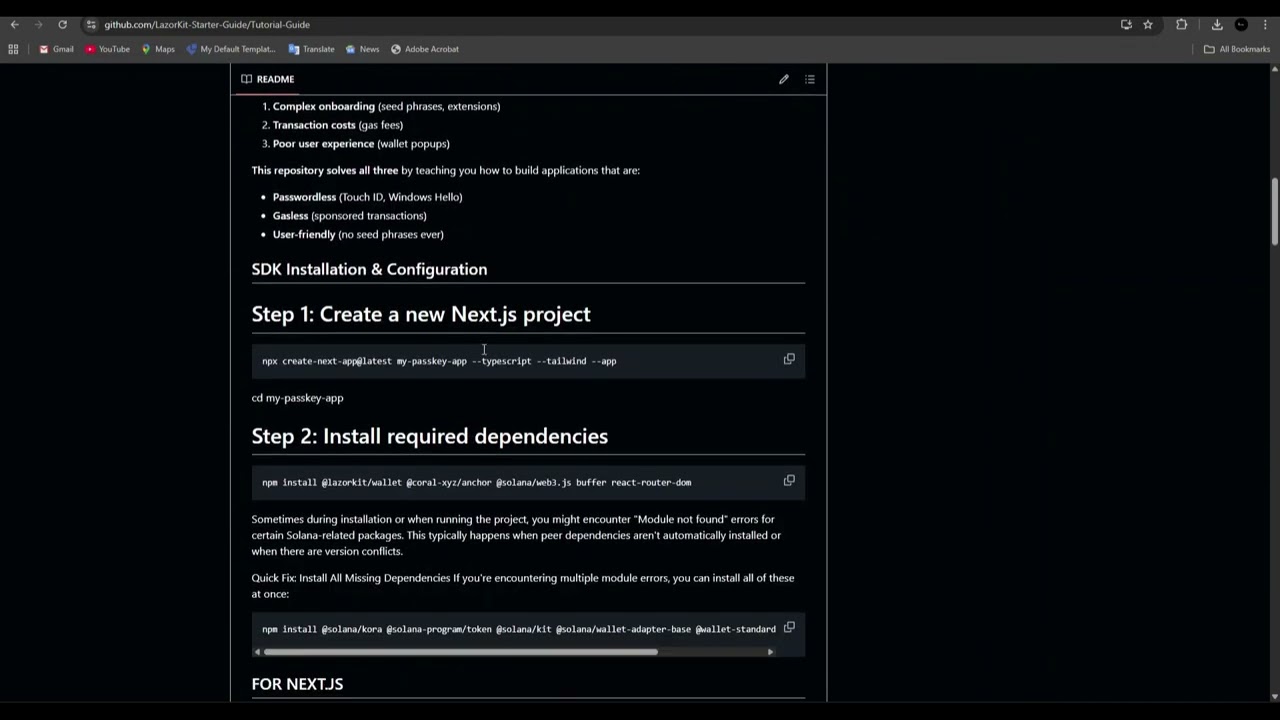Open the YouTube bookmark

pos(108,49)
